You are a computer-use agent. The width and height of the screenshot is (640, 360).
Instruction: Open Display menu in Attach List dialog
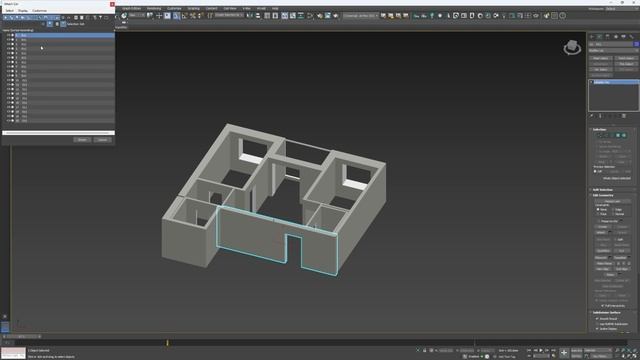23,11
